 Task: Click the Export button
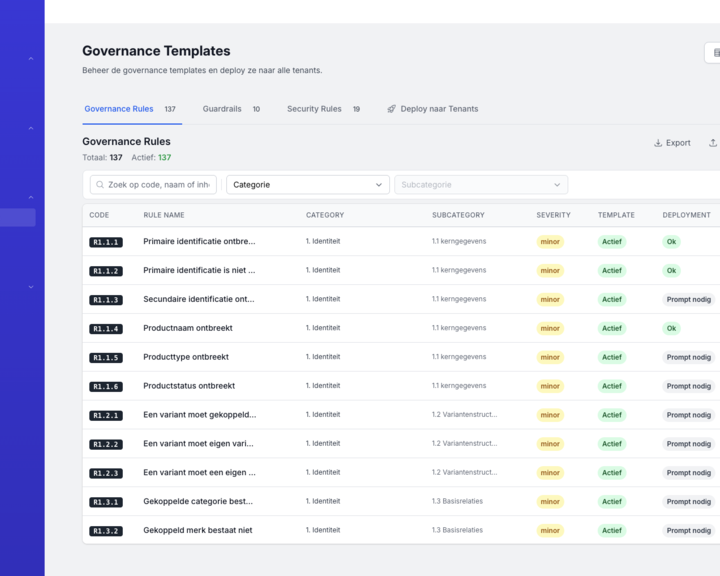pos(672,143)
